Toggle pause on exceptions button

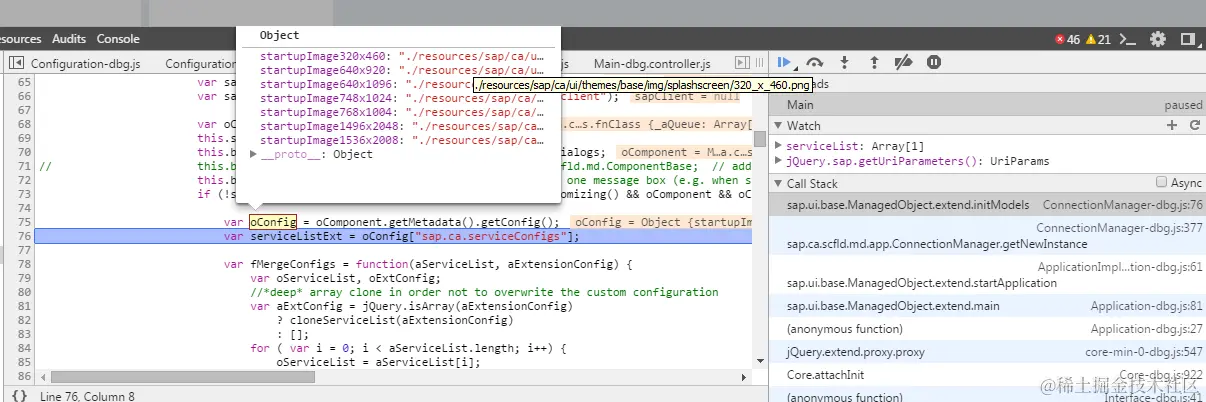coord(933,62)
